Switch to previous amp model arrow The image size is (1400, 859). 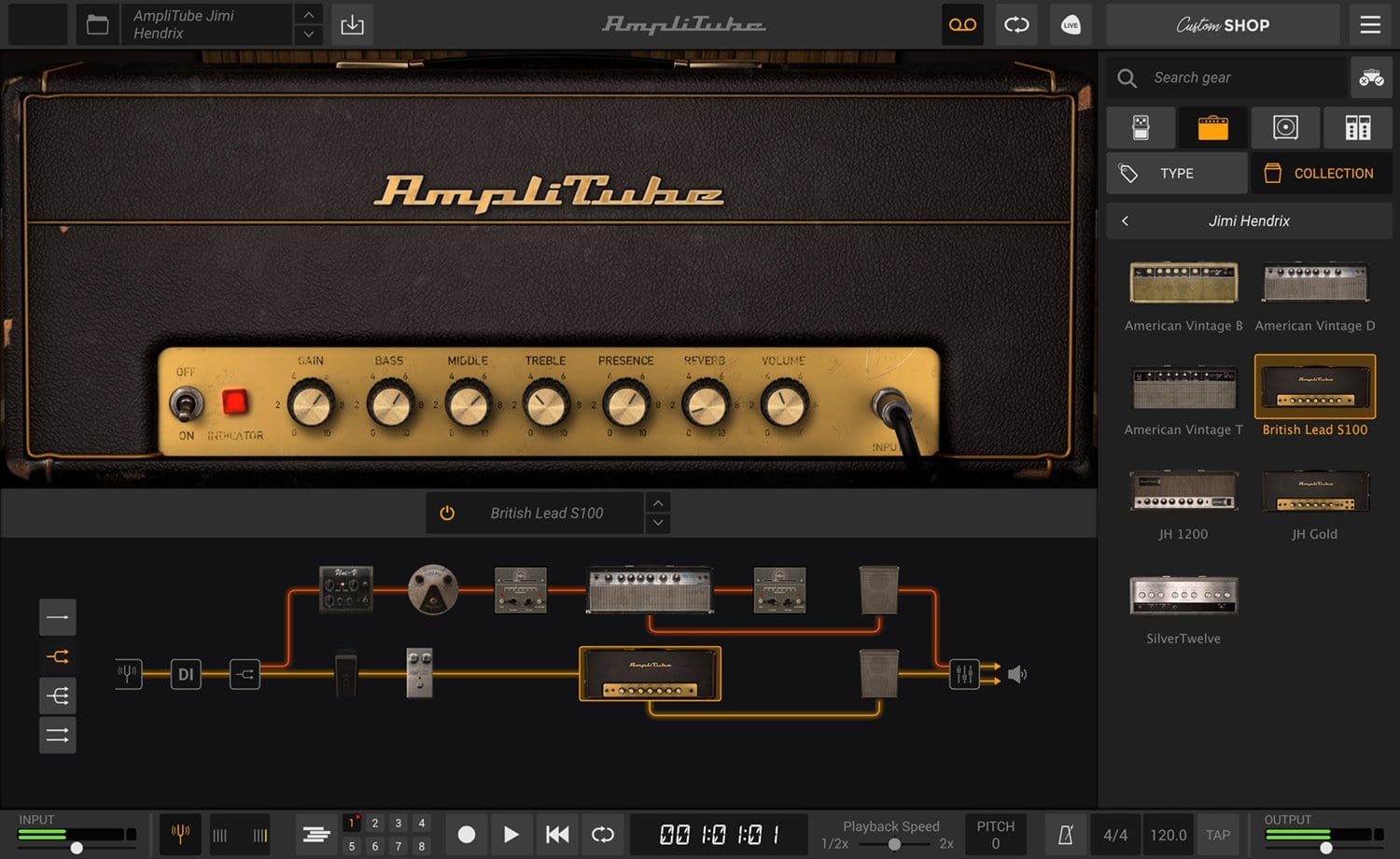click(x=658, y=503)
